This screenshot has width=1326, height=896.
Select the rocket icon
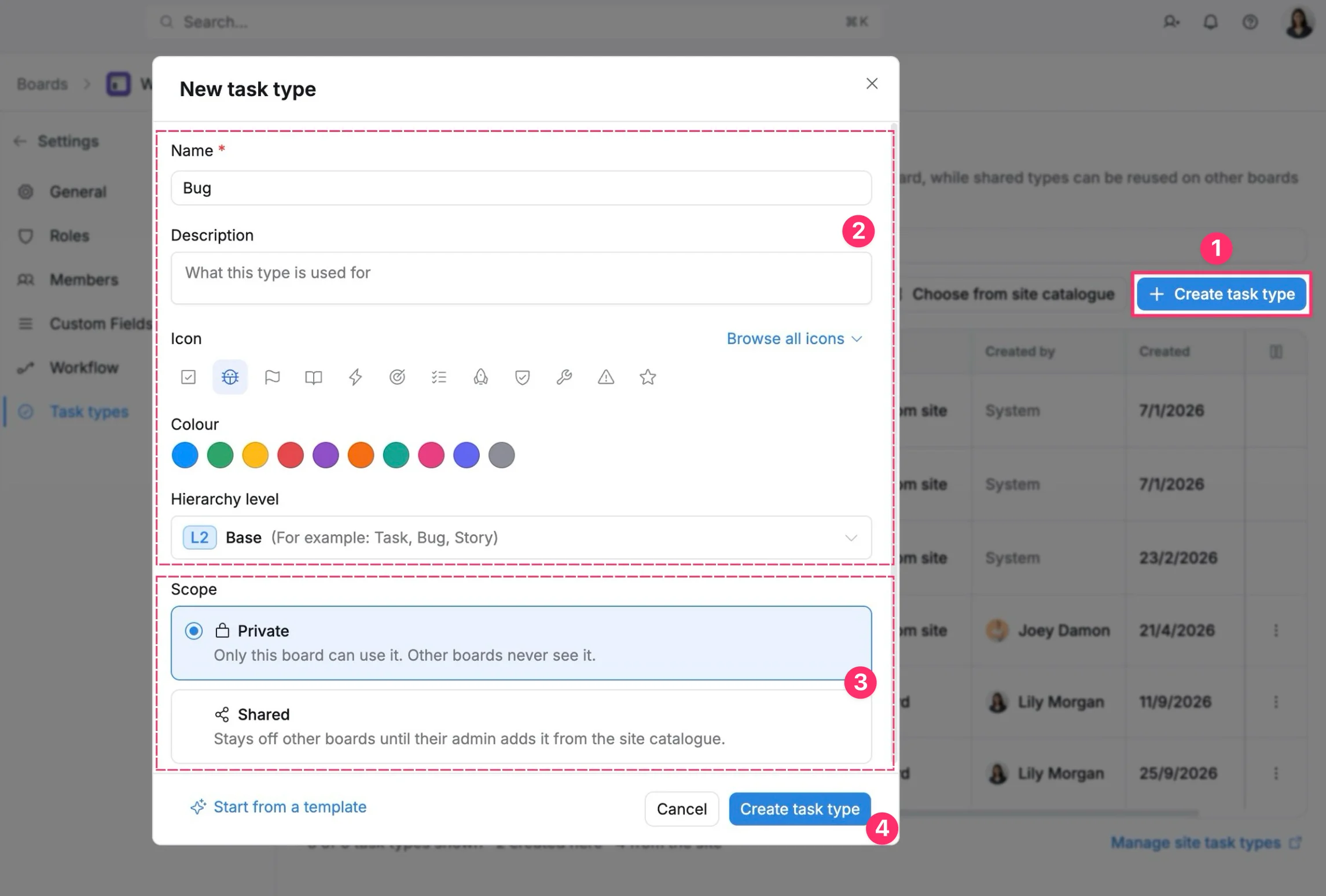pyautogui.click(x=480, y=377)
